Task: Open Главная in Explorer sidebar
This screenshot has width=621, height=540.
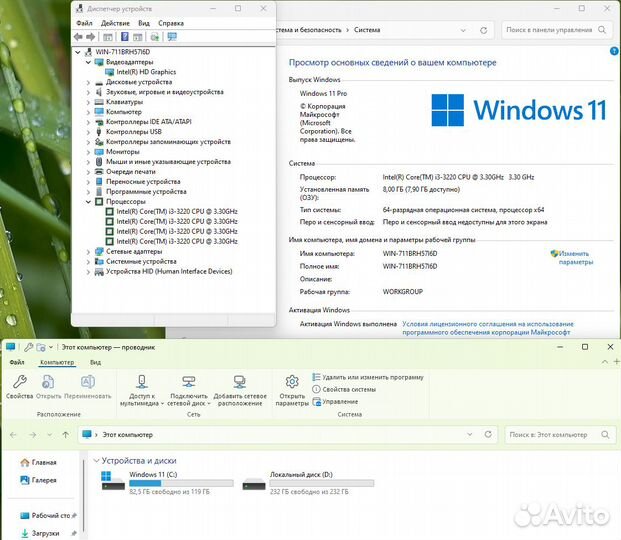Action: pos(39,462)
